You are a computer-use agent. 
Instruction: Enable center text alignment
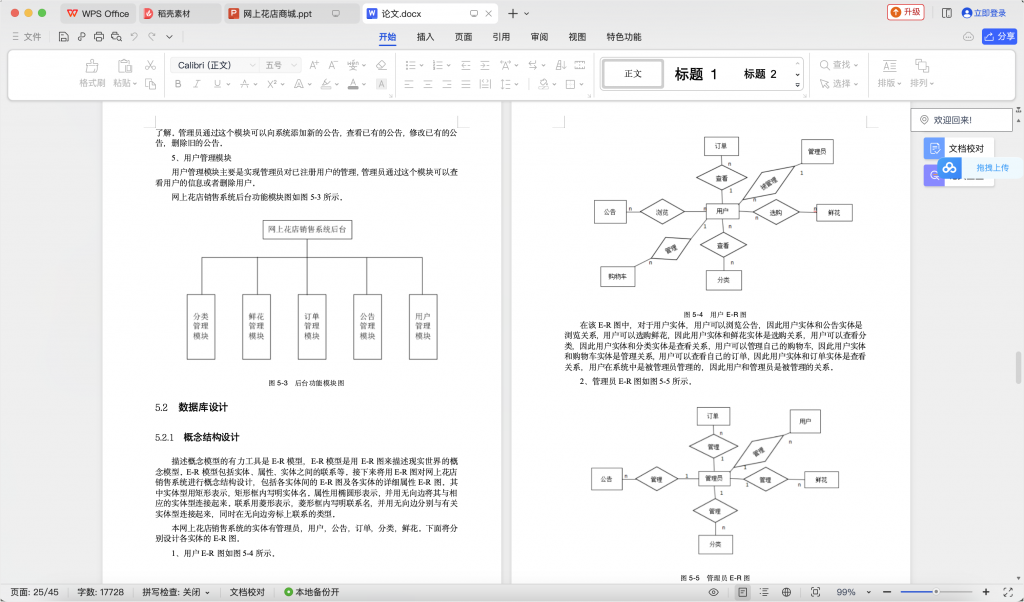click(x=428, y=84)
